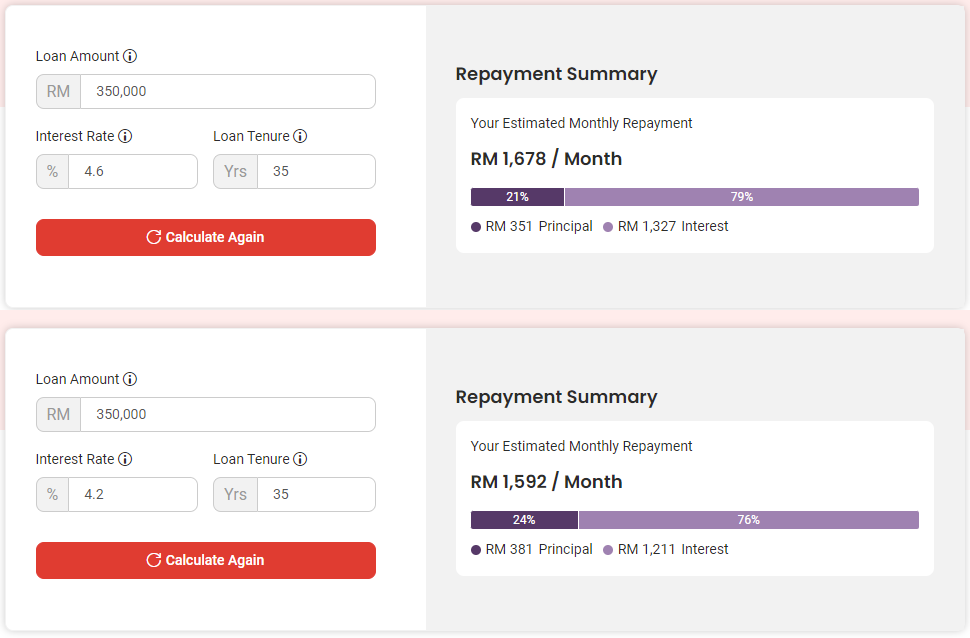Select the Interest Rate field showing 4.2

coord(132,494)
